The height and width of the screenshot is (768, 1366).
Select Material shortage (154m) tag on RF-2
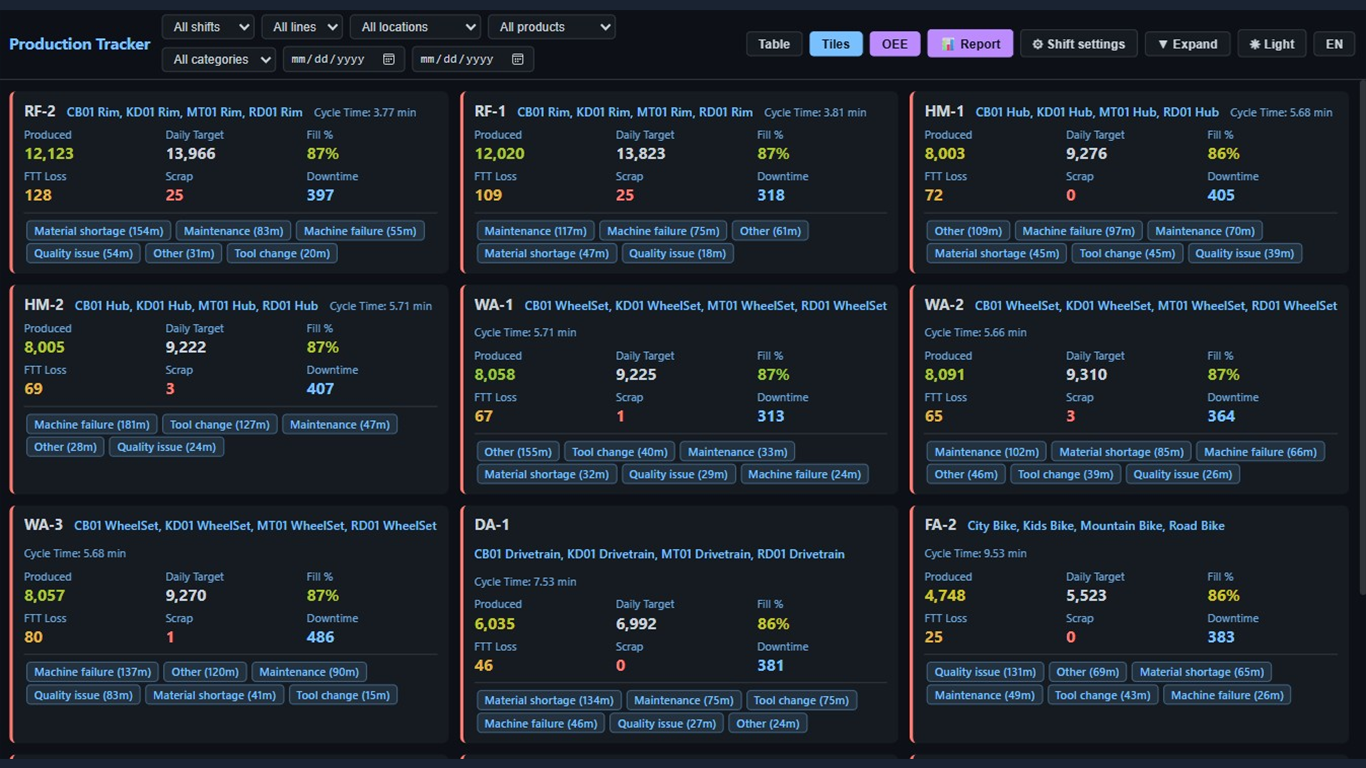pos(98,231)
